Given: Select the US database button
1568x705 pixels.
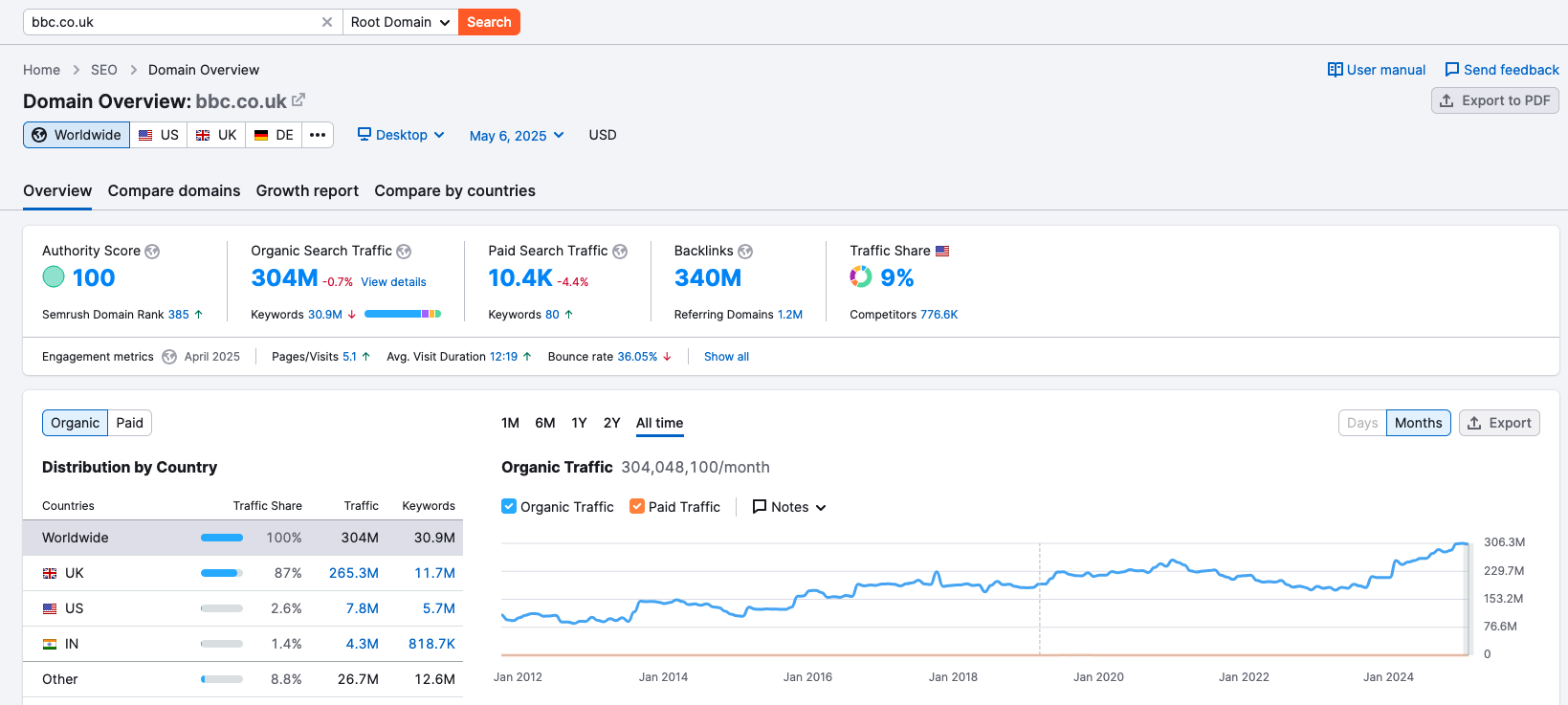Looking at the screenshot, I should pyautogui.click(x=159, y=135).
